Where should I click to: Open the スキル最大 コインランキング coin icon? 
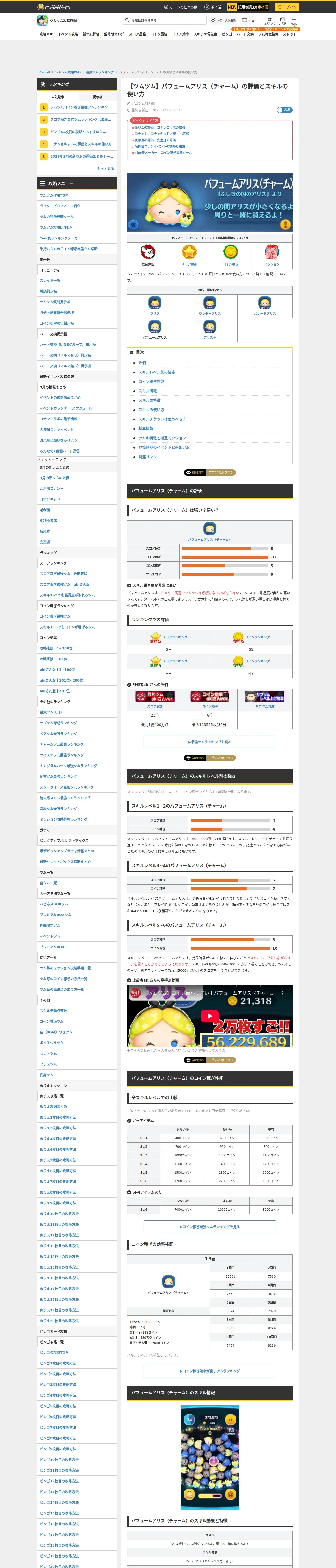[238, 637]
